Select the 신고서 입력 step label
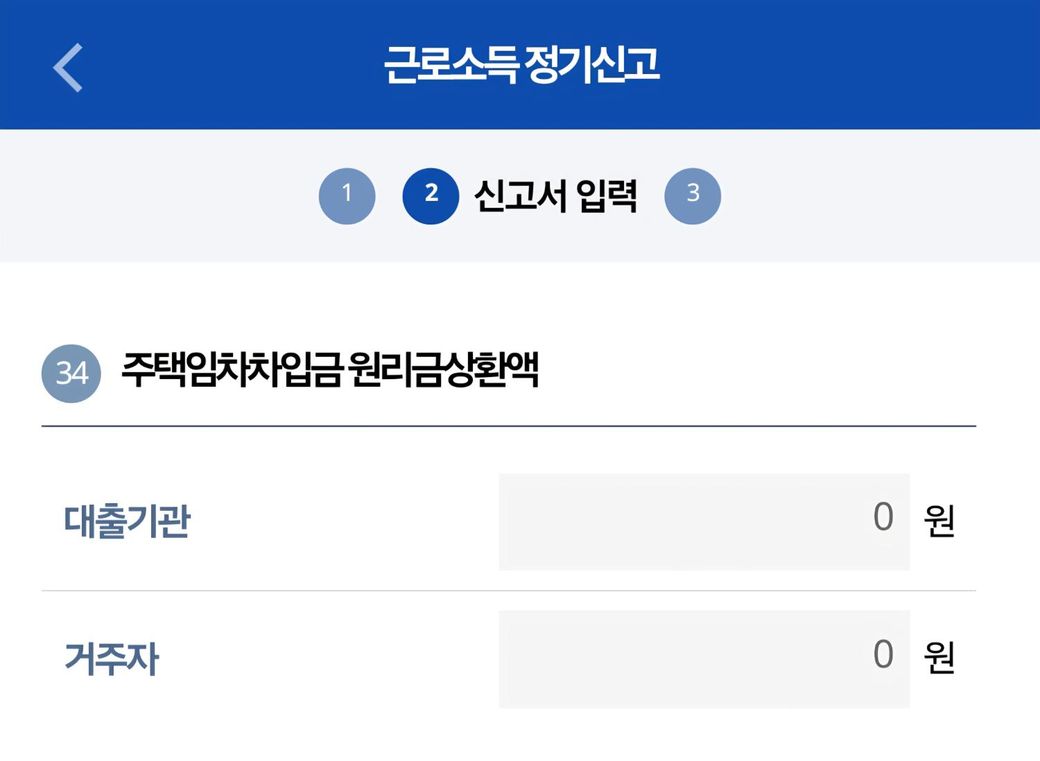Viewport: 1040px width, 761px height. pos(556,195)
